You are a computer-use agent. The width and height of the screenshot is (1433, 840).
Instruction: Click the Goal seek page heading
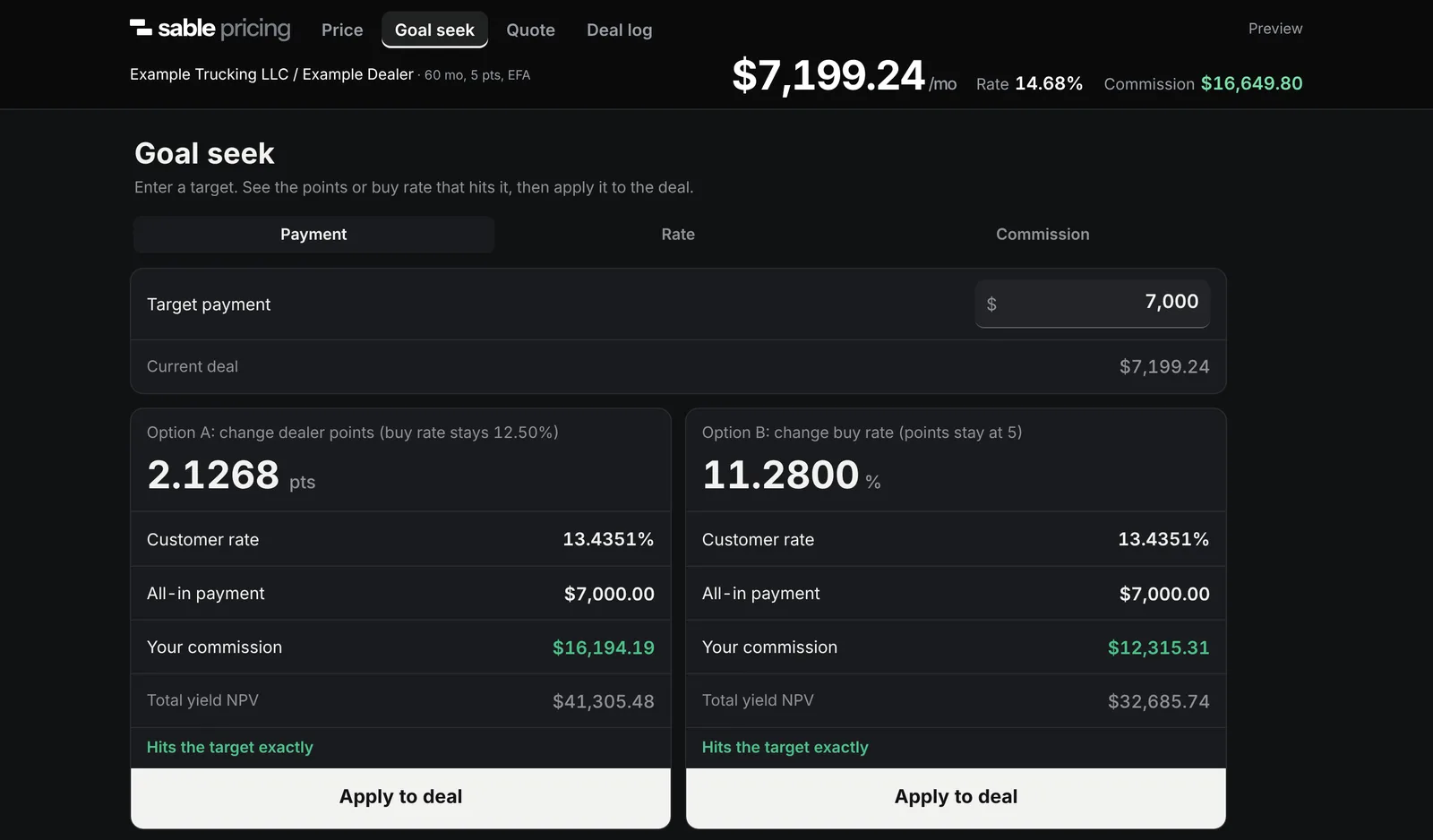point(204,153)
